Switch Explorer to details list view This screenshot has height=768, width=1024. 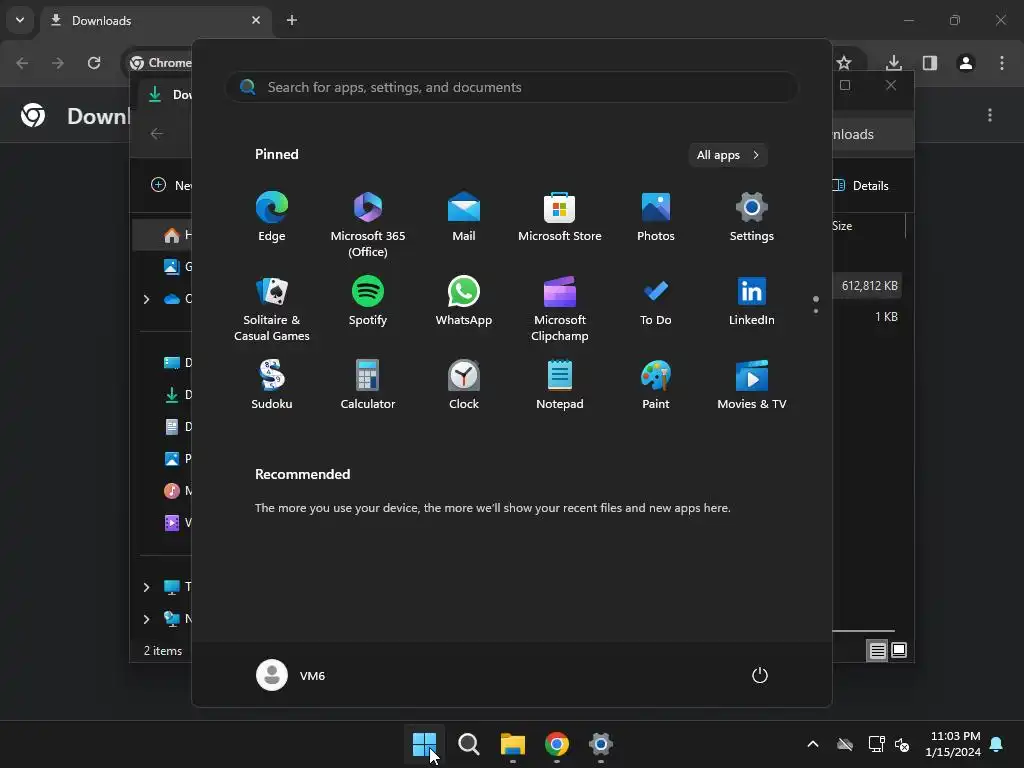pyautogui.click(x=877, y=650)
